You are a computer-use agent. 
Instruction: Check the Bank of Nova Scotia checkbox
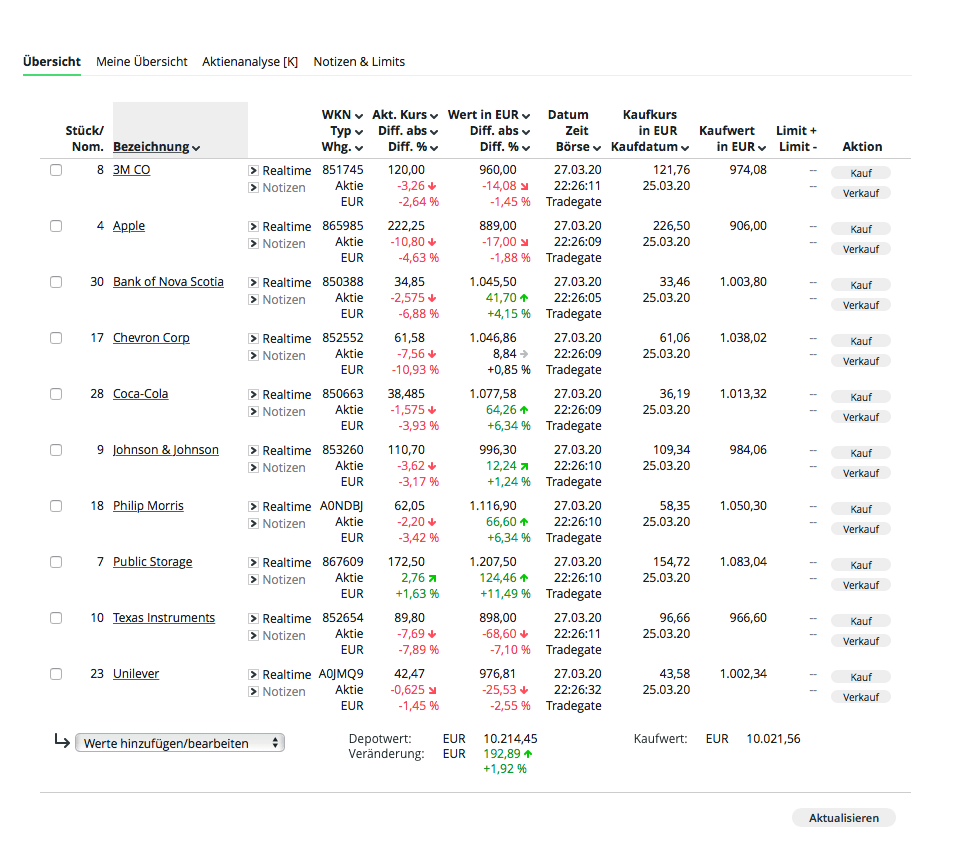pyautogui.click(x=56, y=282)
